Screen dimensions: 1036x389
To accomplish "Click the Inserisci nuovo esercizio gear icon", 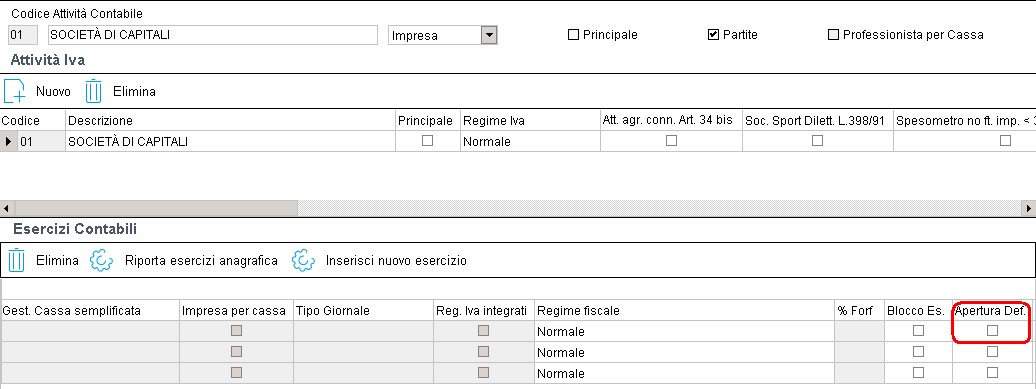I will (x=303, y=260).
